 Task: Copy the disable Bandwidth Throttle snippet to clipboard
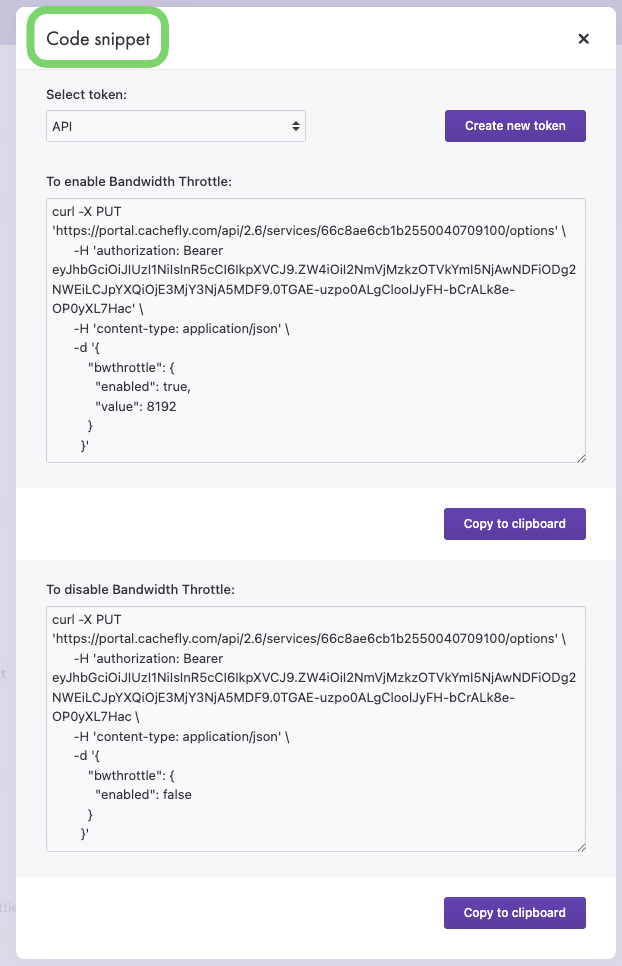click(x=515, y=913)
